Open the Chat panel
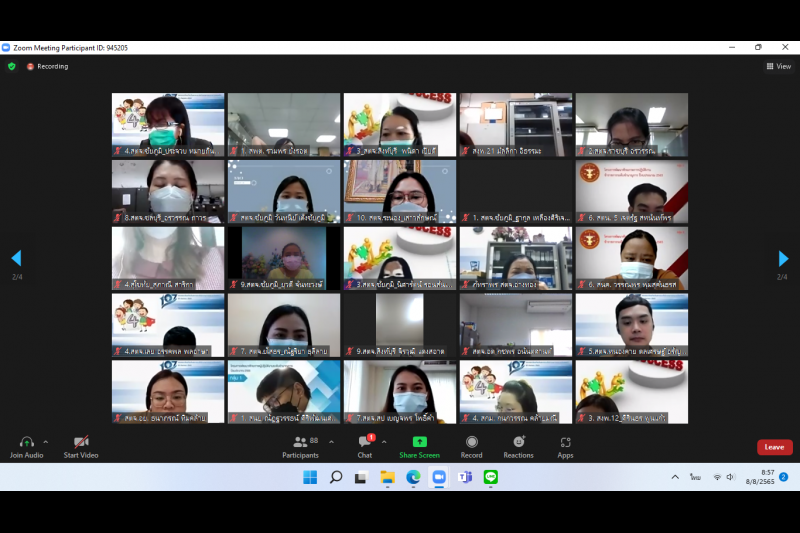Image resolution: width=800 pixels, height=533 pixels. [x=365, y=442]
